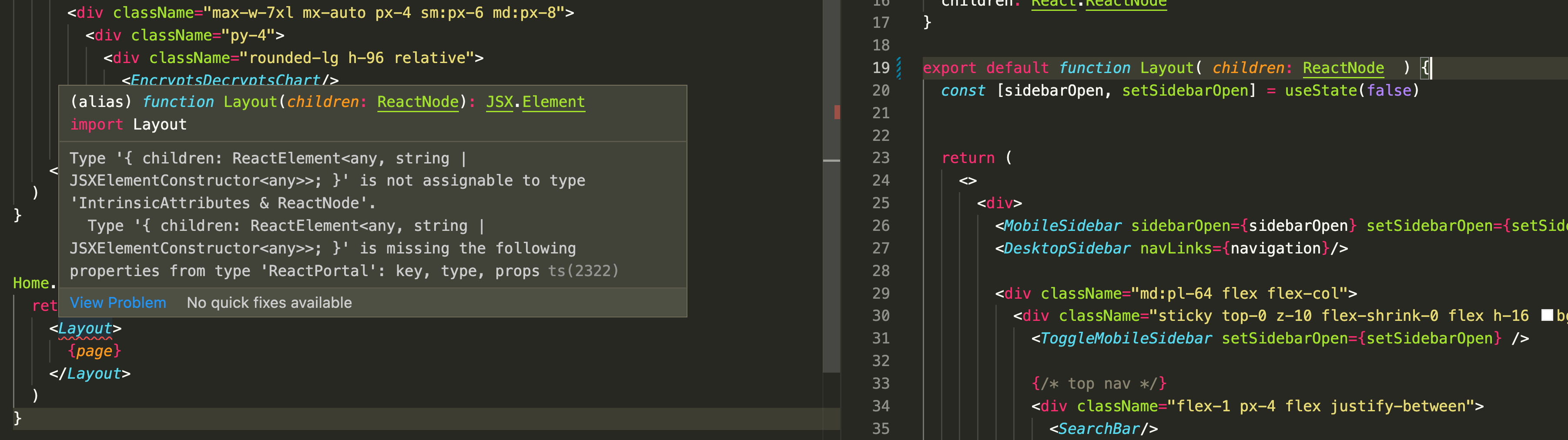Select line number 30 in the gutter

(x=881, y=315)
